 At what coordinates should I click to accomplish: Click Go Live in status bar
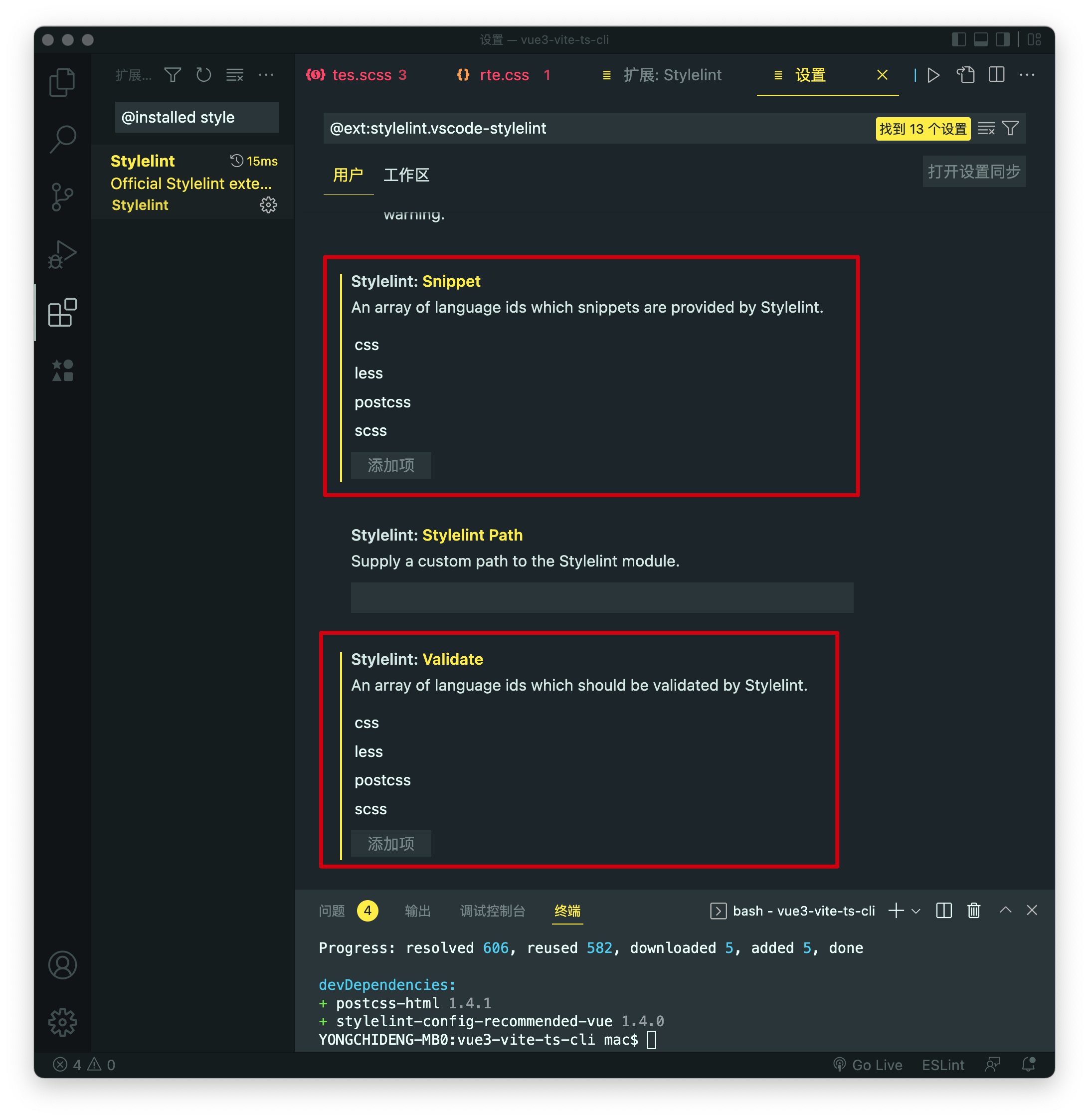click(x=867, y=1065)
